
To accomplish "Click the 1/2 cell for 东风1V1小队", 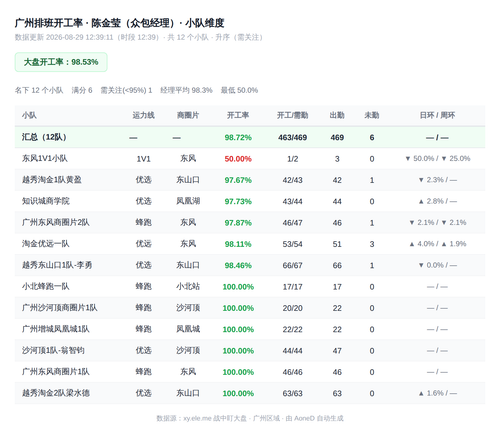I will [x=292, y=159].
